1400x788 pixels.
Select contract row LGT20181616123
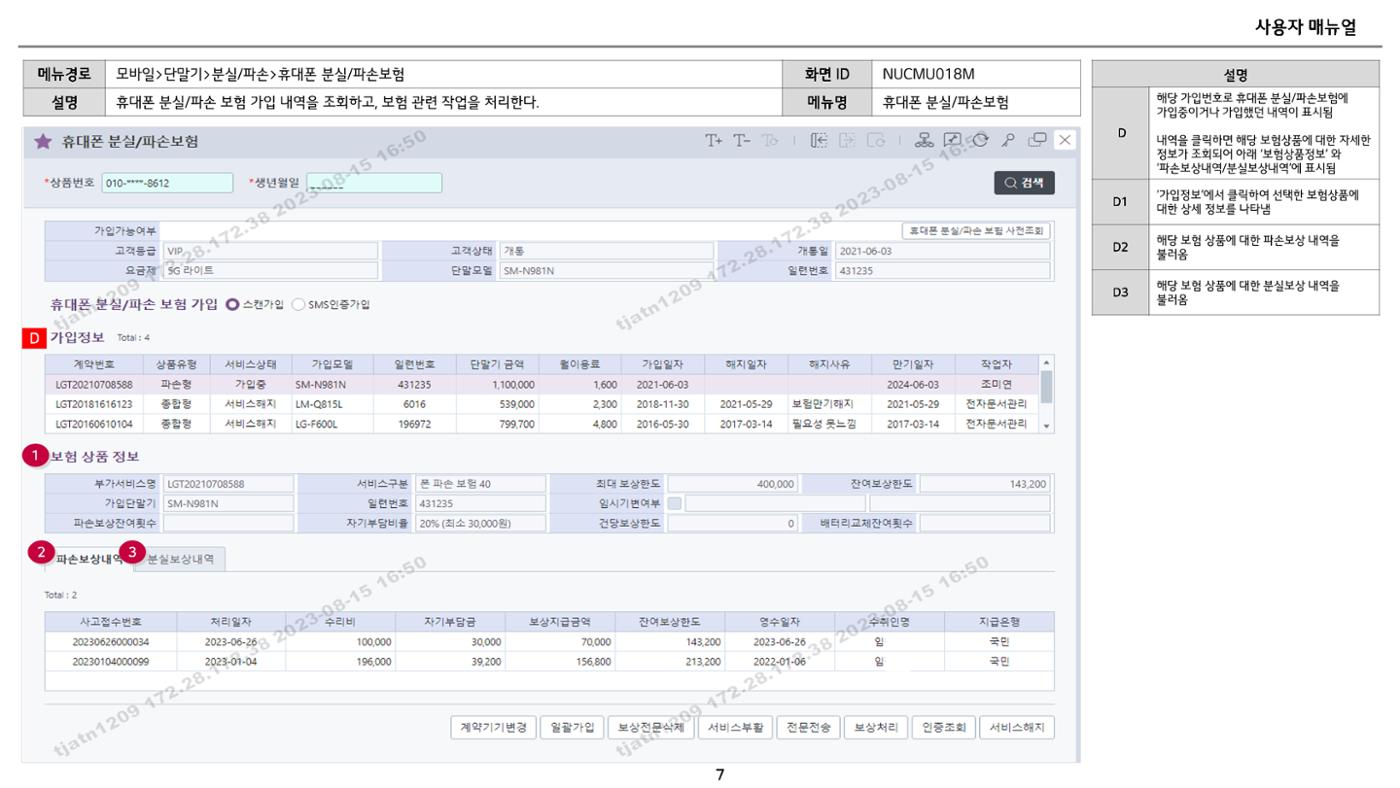[x=543, y=404]
